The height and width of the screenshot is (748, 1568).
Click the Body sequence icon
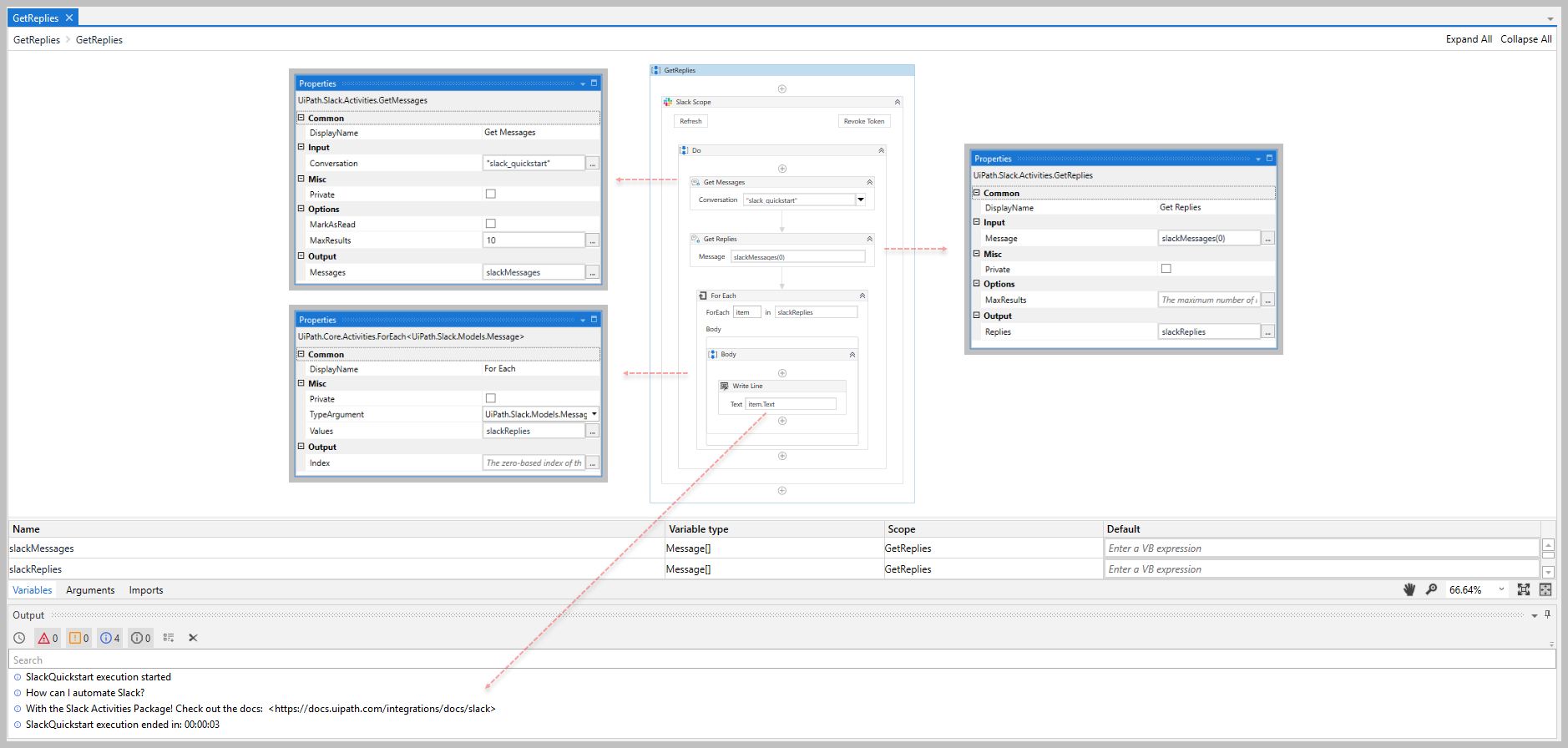713,354
